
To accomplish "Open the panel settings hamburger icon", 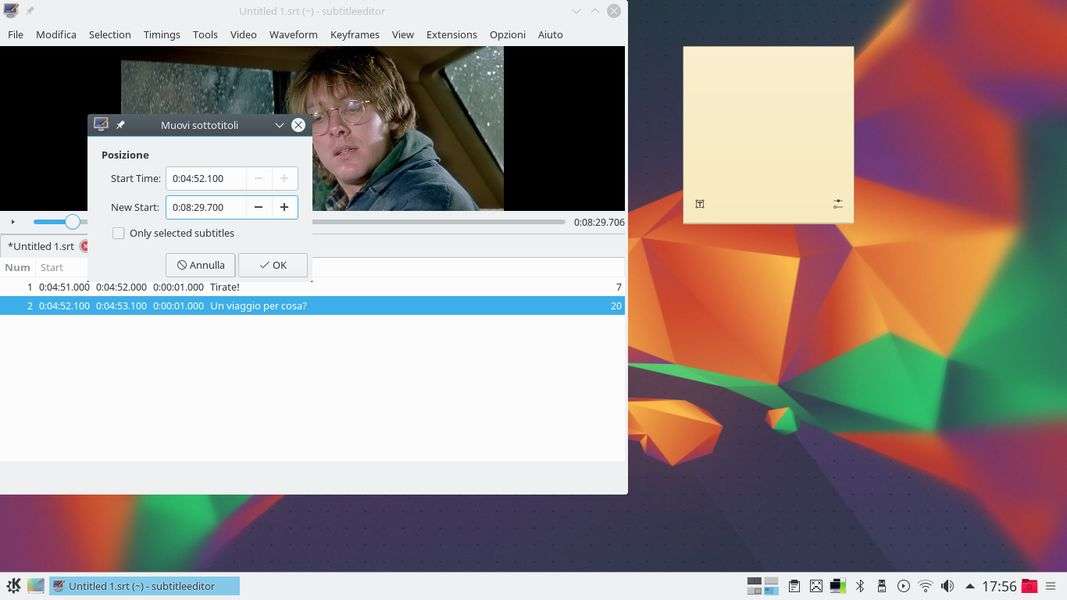I will pyautogui.click(x=1051, y=586).
